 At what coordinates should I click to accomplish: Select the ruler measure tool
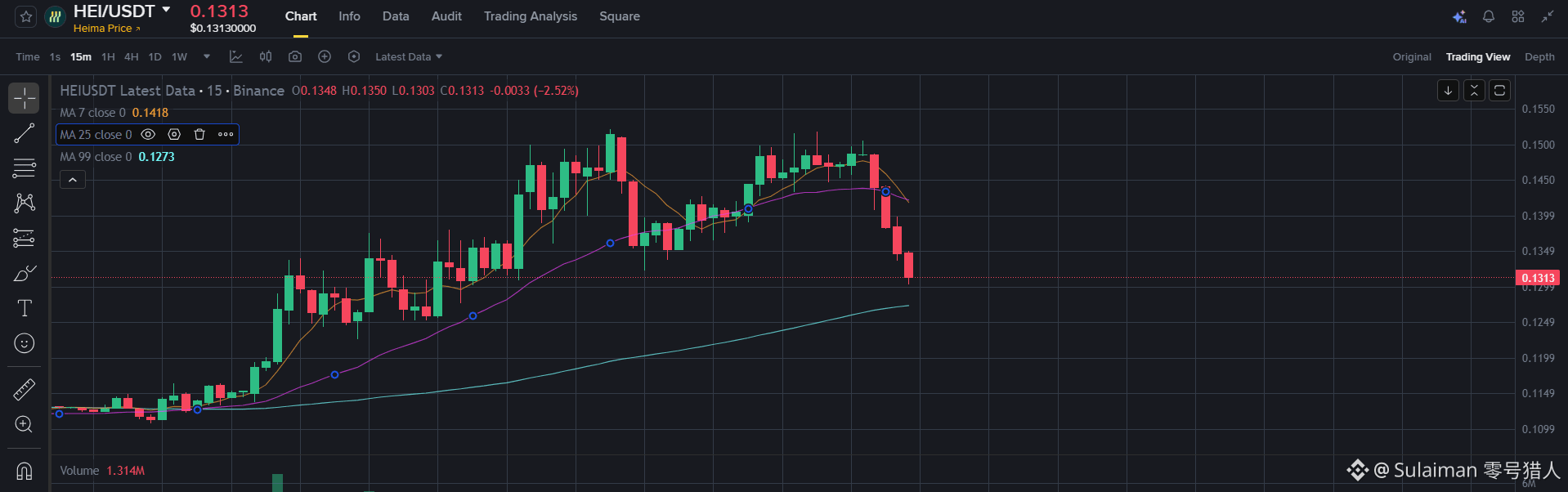coord(25,390)
